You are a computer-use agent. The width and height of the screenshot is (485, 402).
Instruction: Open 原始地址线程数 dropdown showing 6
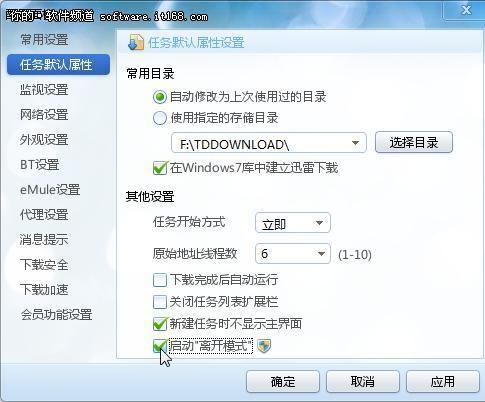pos(293,254)
